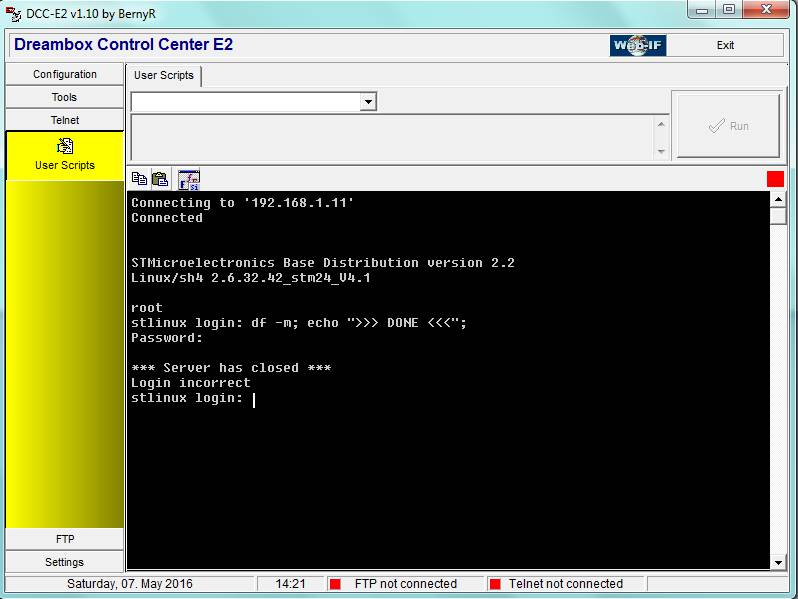Open the Web-IF globe logo
The width and height of the screenshot is (798, 599).
pos(638,45)
